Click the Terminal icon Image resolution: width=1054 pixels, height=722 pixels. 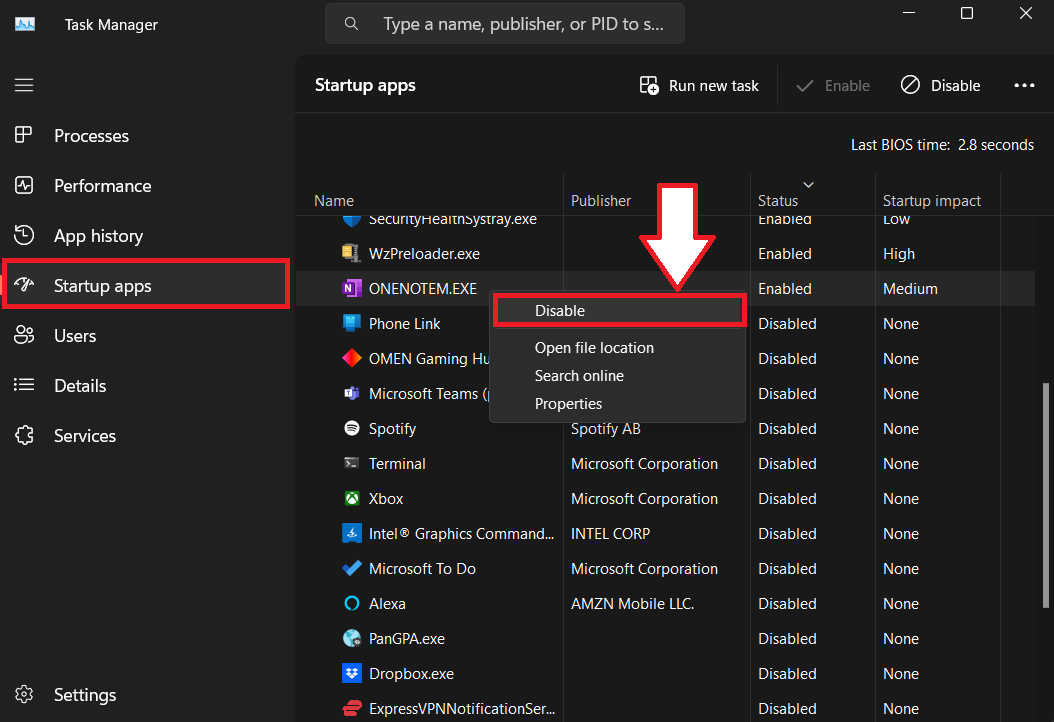pos(352,463)
